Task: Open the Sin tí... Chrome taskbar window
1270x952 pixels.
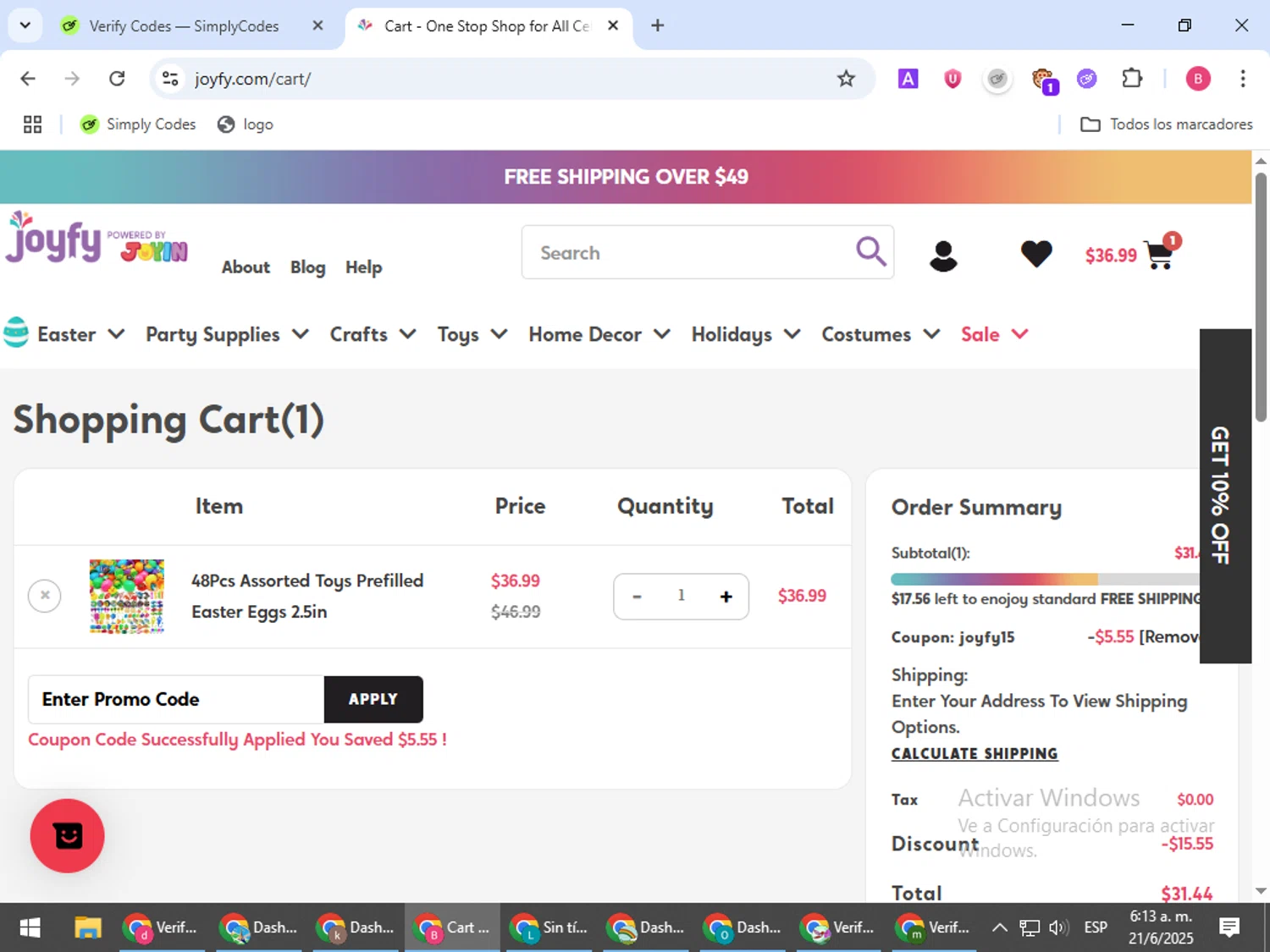Action: click(549, 927)
